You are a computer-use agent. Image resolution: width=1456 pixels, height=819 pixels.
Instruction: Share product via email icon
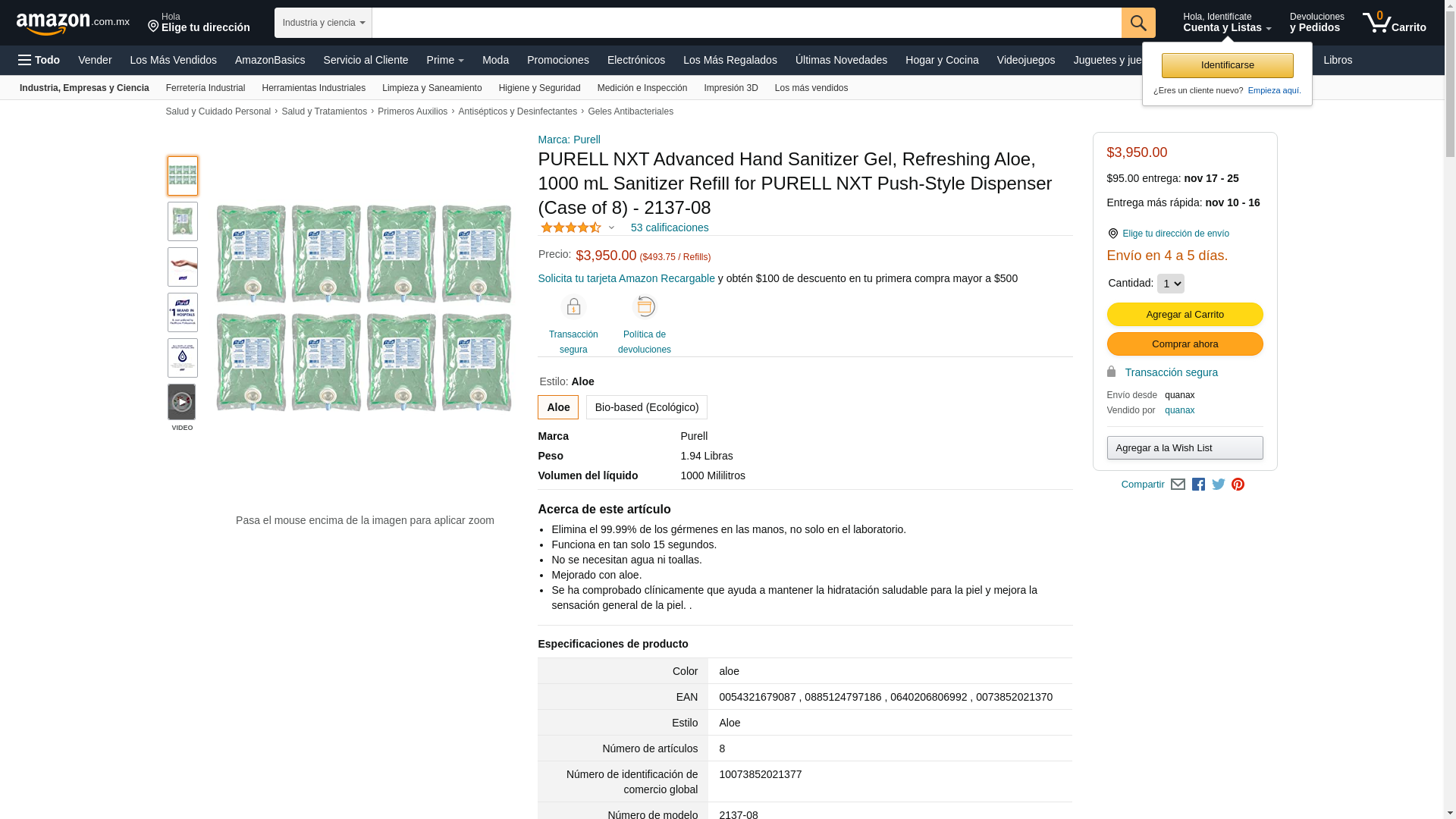(1178, 485)
